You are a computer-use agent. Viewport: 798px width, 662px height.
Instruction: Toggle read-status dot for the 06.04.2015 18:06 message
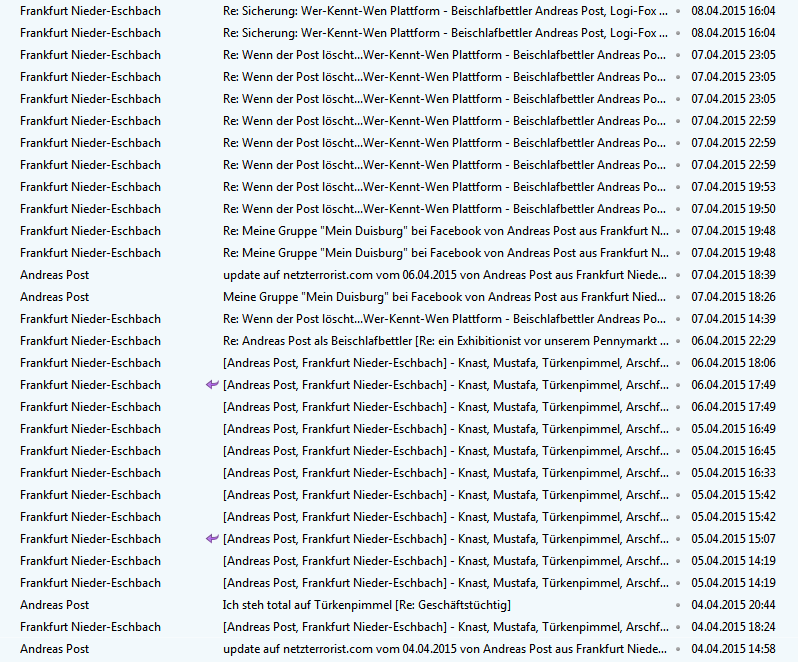(x=678, y=363)
